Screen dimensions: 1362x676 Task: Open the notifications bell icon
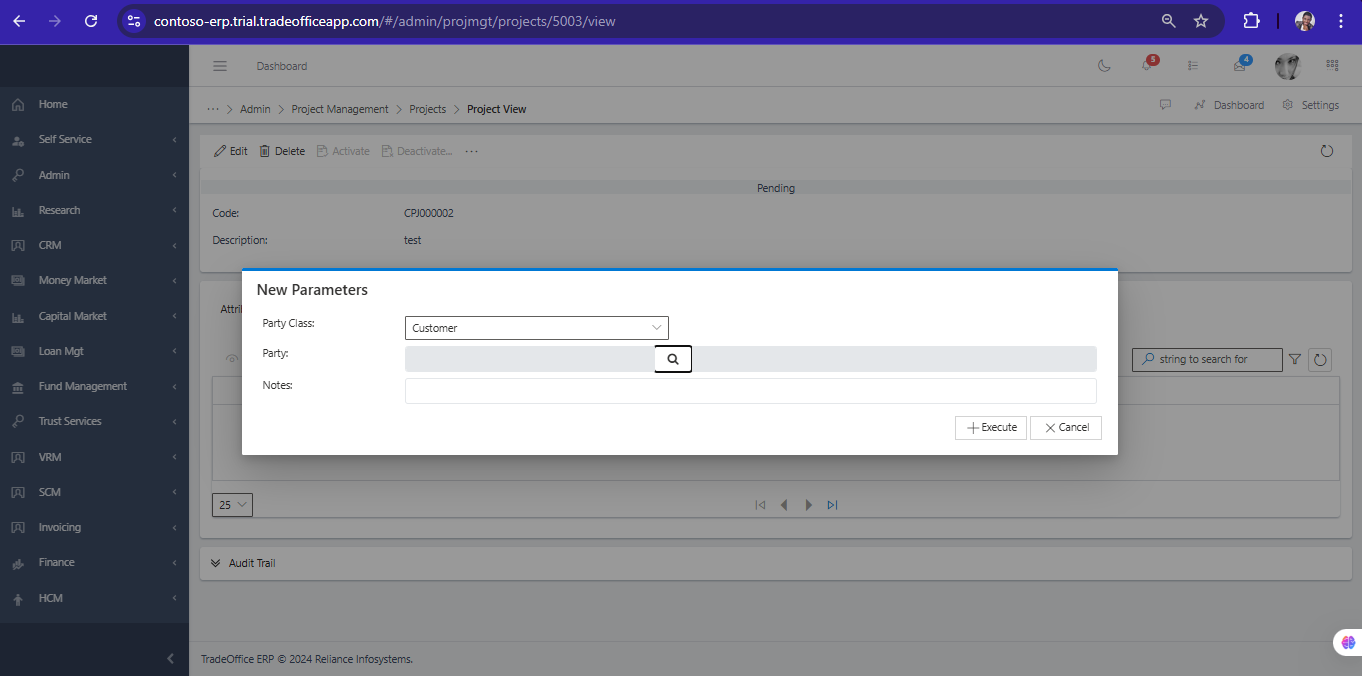pyautogui.click(x=1147, y=66)
